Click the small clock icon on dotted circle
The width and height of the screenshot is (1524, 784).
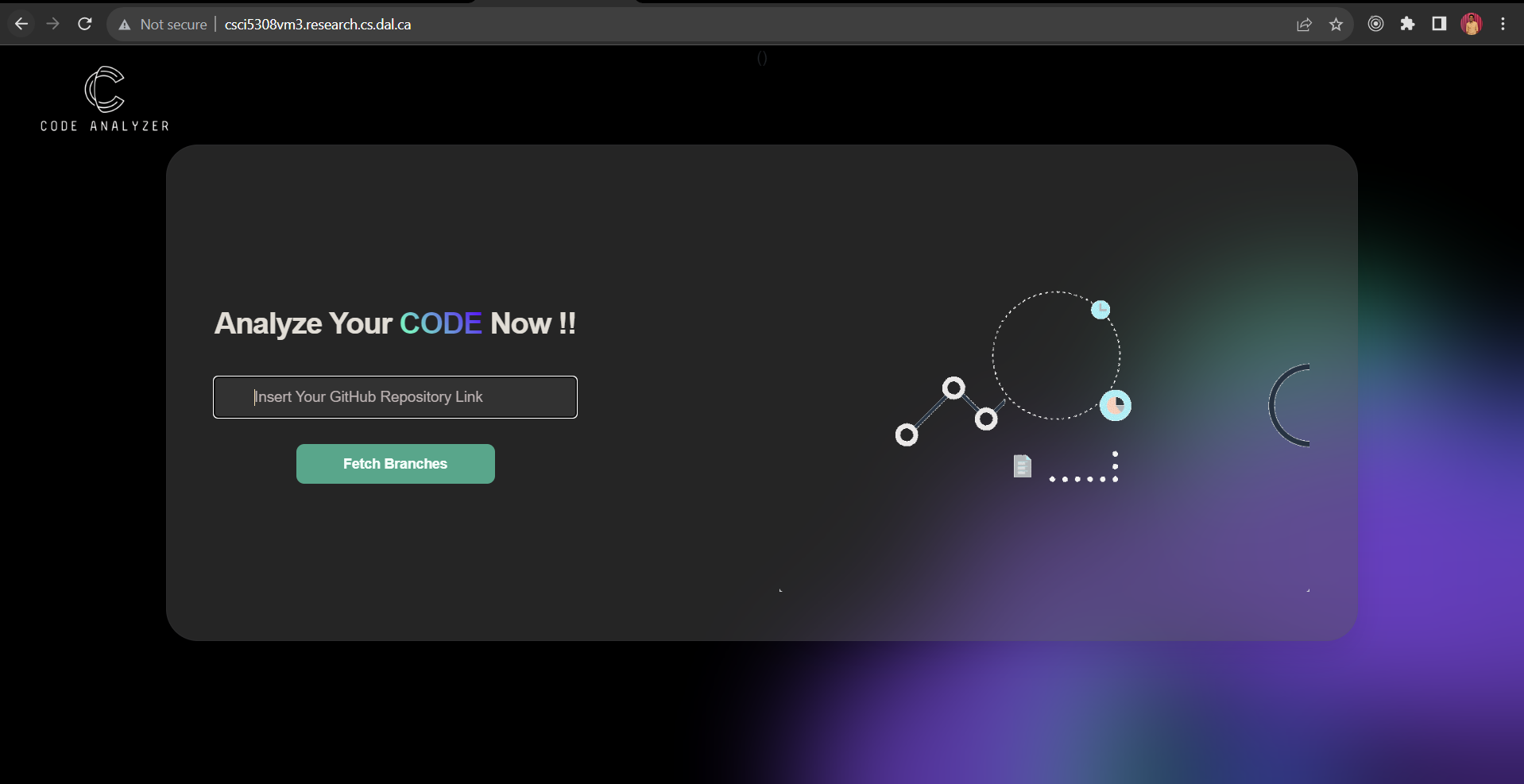1100,310
